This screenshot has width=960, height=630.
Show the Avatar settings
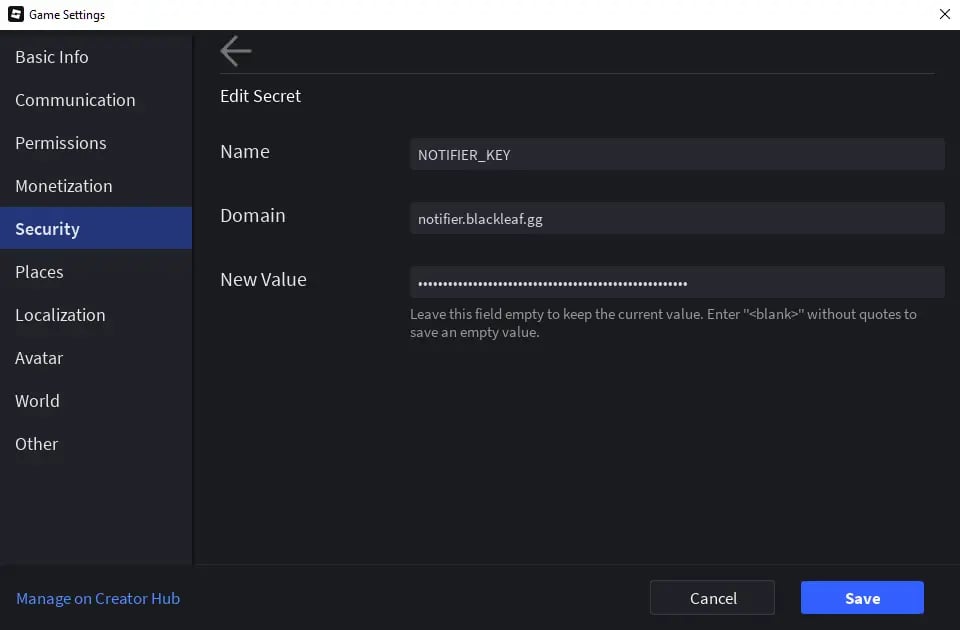point(39,358)
